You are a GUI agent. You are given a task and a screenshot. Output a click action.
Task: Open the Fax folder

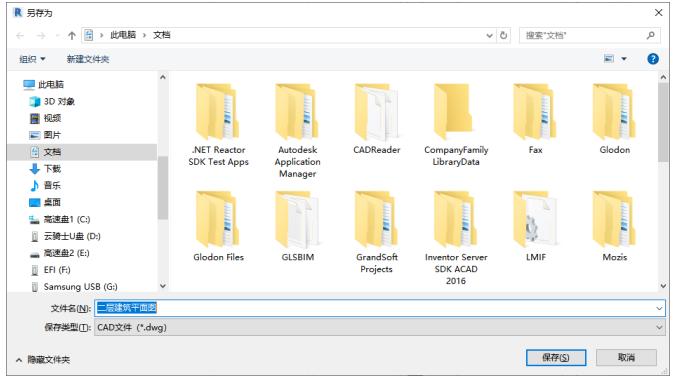coord(535,119)
